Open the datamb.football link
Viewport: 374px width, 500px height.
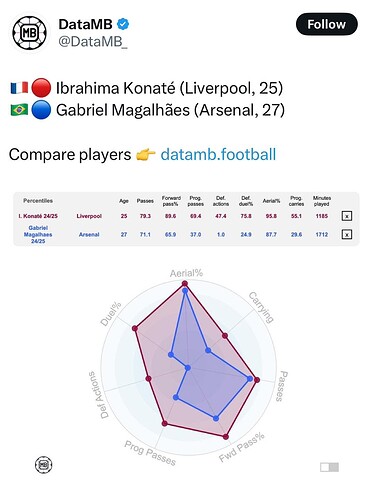click(x=218, y=155)
